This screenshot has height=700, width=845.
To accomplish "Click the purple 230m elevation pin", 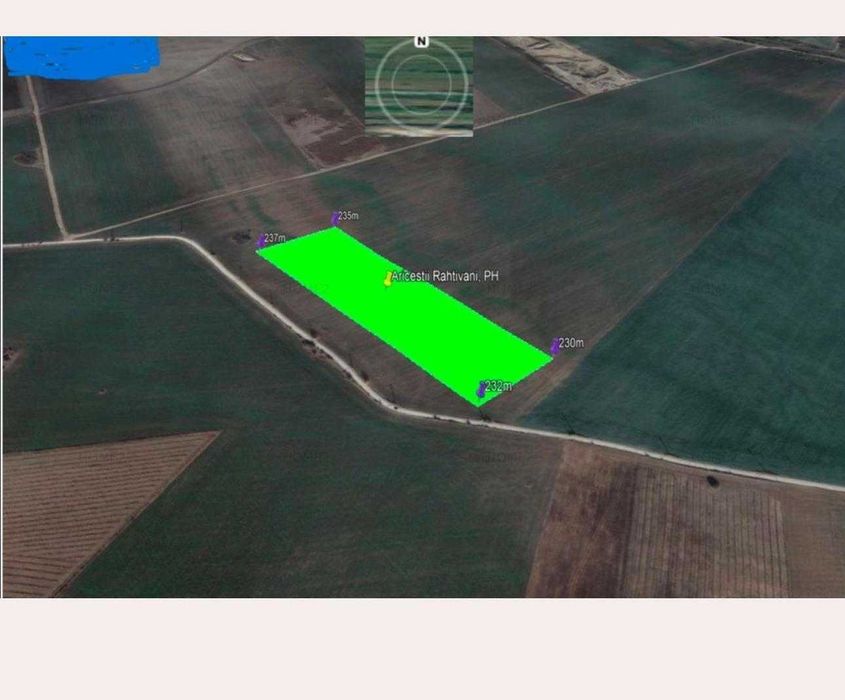I will coord(555,345).
